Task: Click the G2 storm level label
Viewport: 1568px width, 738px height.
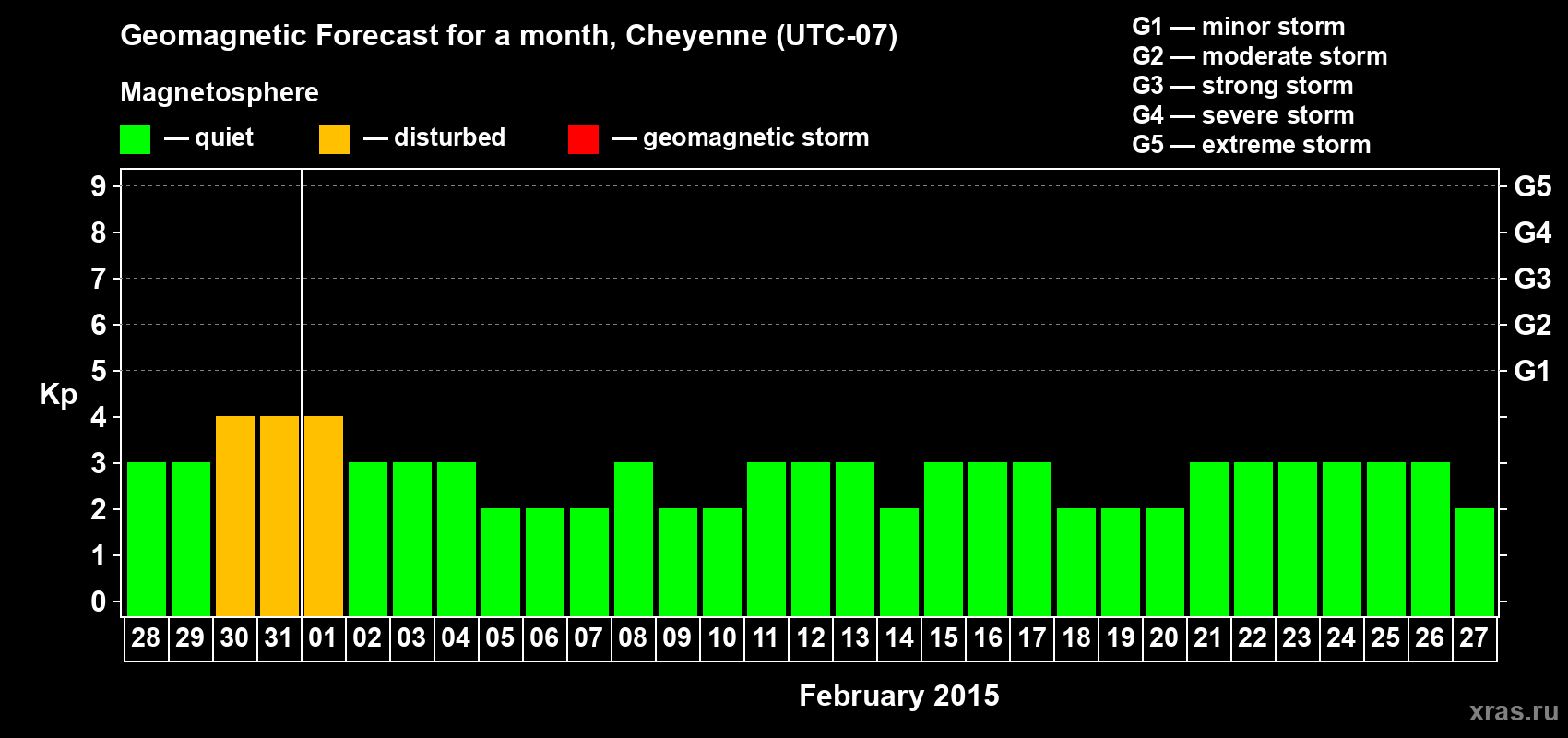Action: coord(1533,325)
